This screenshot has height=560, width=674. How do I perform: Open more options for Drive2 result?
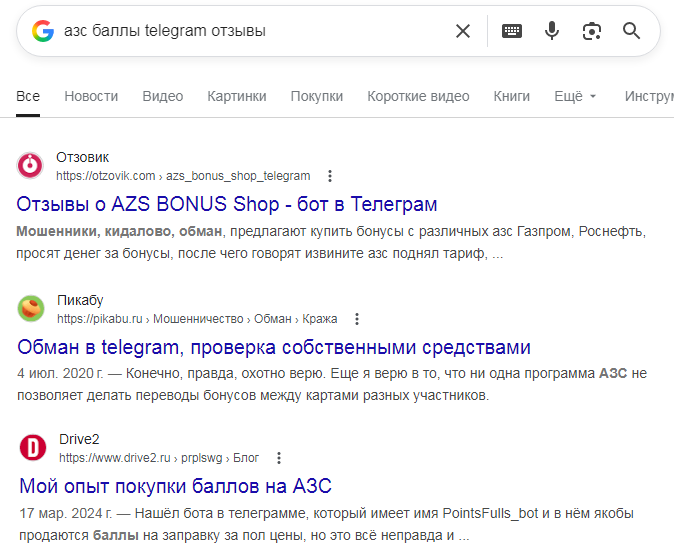[x=279, y=458]
